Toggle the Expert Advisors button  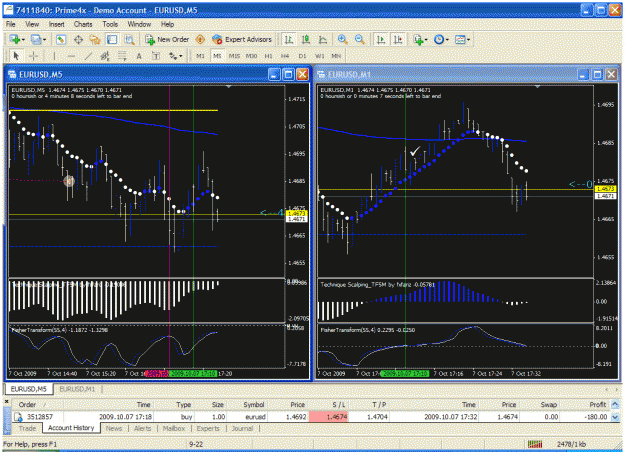(x=242, y=39)
